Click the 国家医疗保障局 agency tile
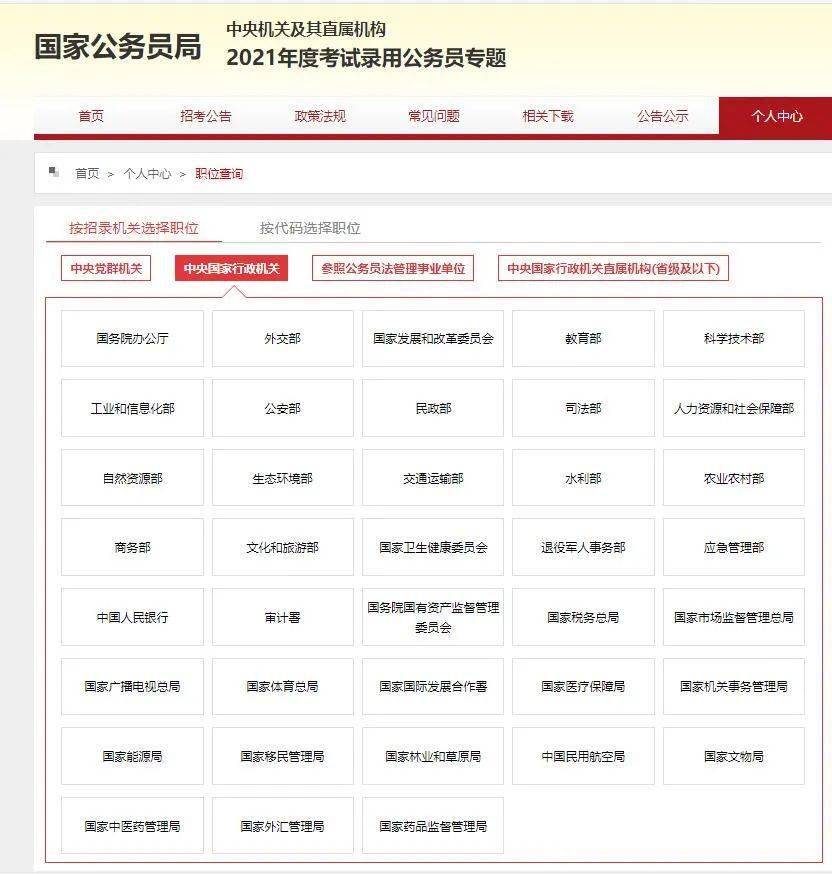Screen dimensions: 832x874 [583, 686]
